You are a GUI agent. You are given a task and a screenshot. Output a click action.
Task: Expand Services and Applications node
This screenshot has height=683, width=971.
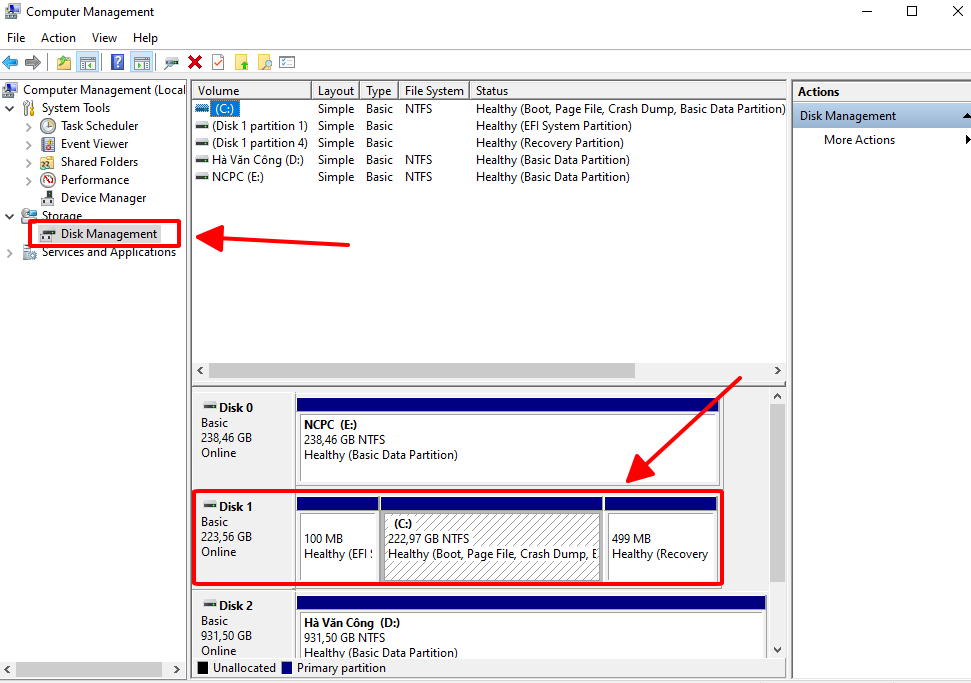point(9,253)
